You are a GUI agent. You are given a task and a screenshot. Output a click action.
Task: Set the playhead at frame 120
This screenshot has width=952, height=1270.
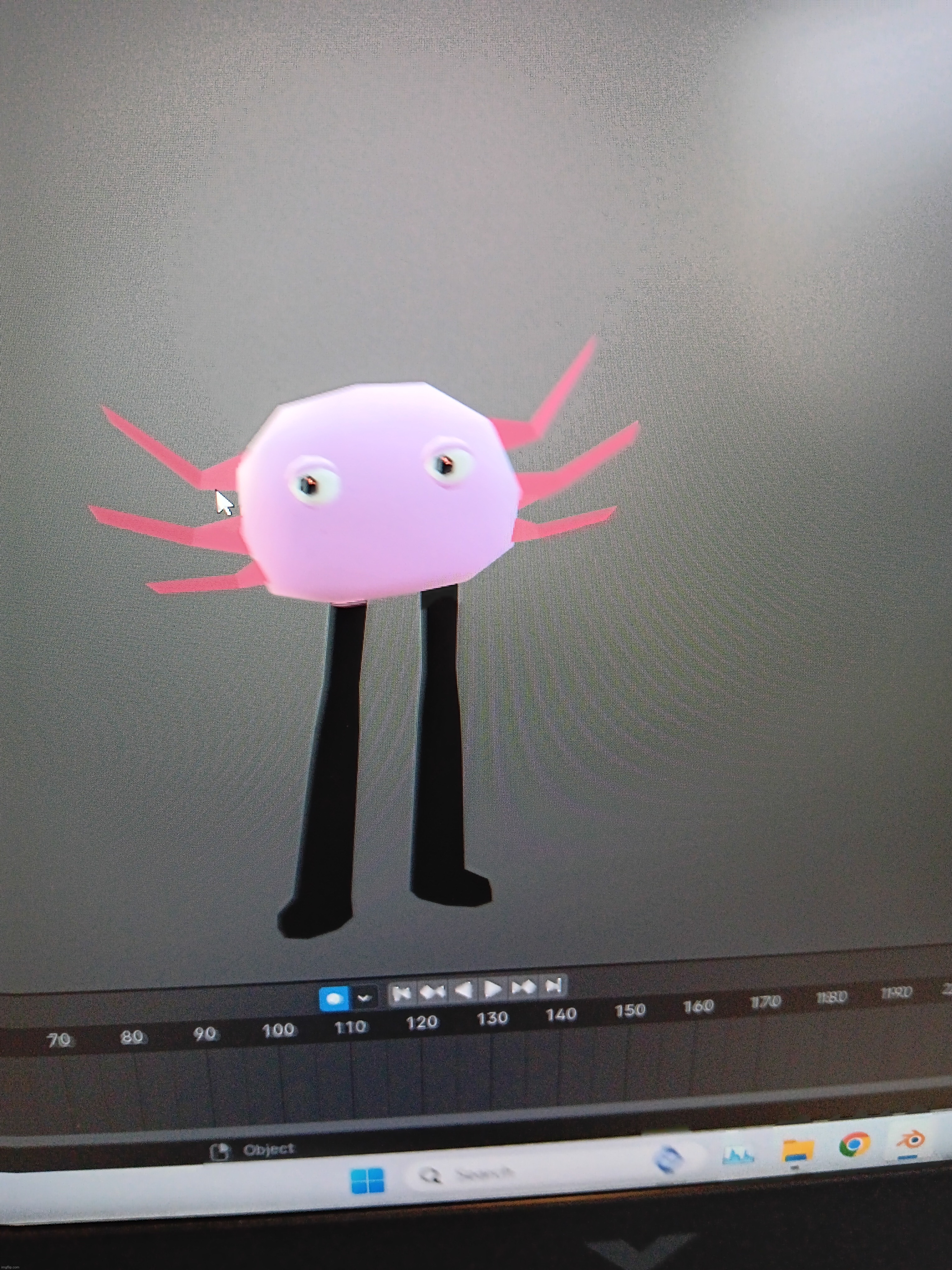tap(422, 1022)
